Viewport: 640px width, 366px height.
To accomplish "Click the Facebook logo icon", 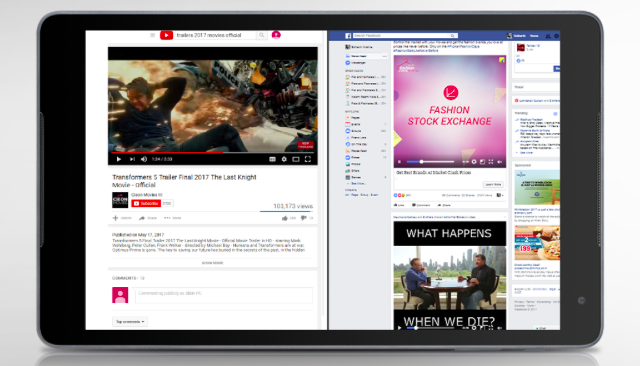I will 348,36.
